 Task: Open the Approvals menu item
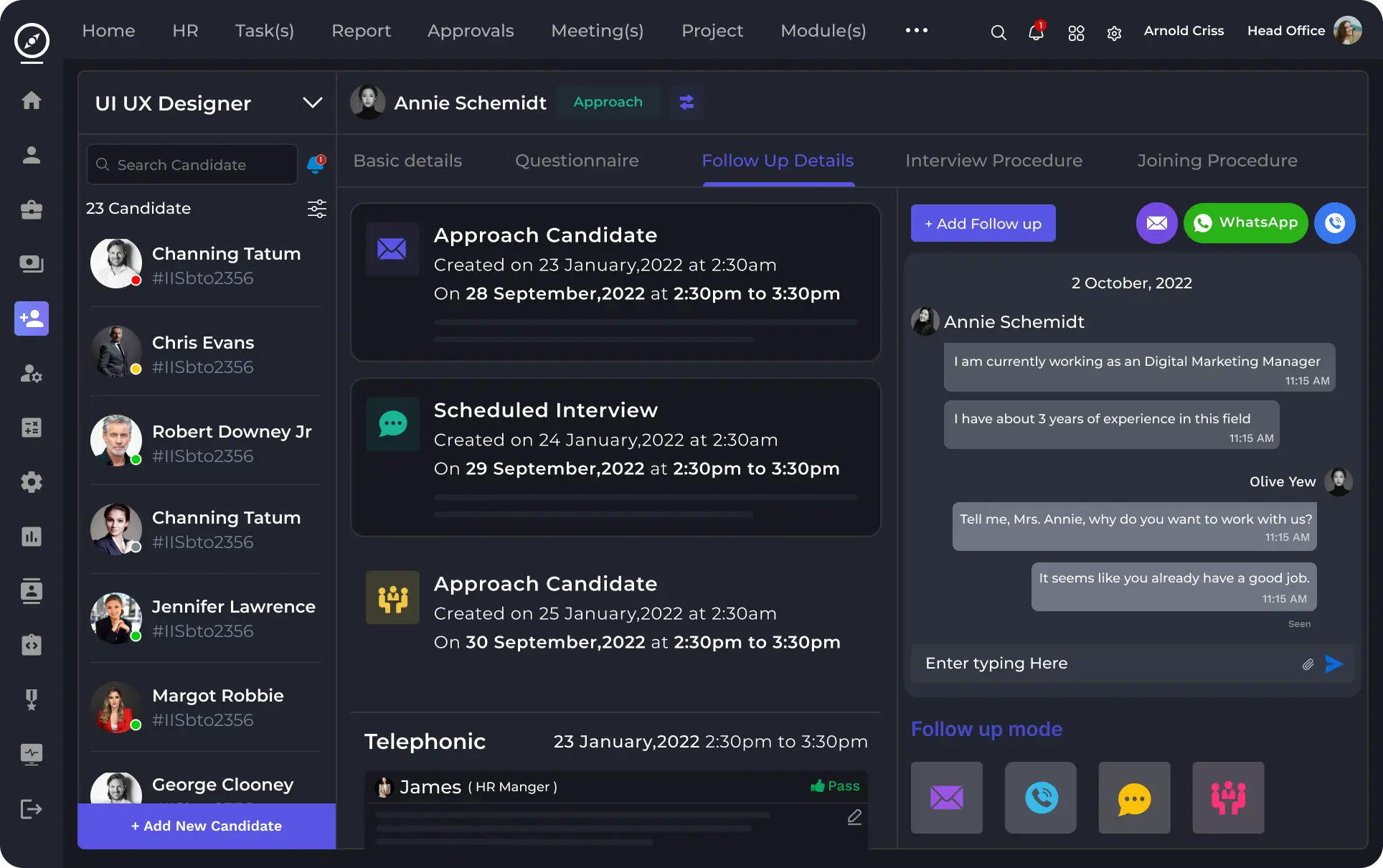click(x=471, y=31)
